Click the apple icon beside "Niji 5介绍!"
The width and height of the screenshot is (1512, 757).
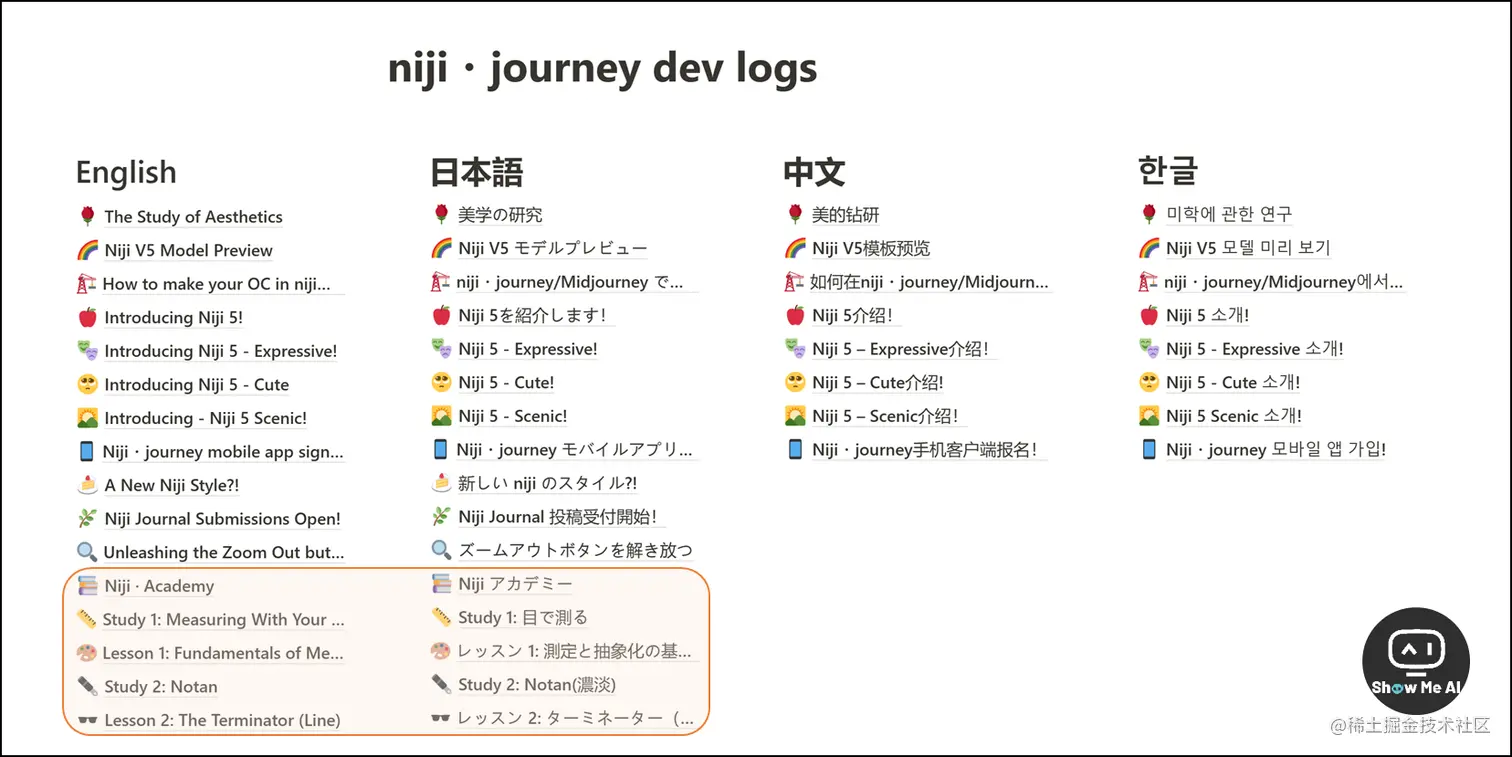[795, 315]
